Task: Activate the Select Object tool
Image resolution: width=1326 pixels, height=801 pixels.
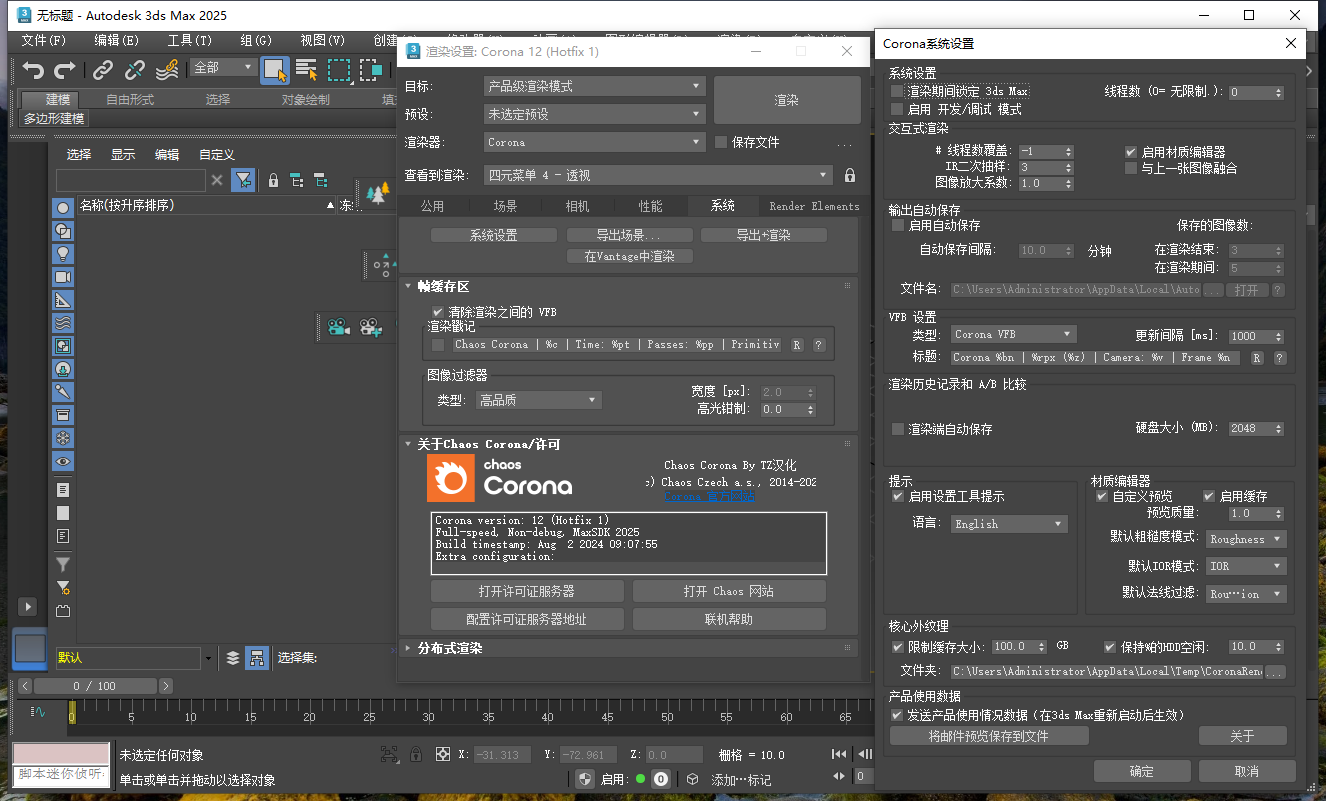Action: click(274, 69)
